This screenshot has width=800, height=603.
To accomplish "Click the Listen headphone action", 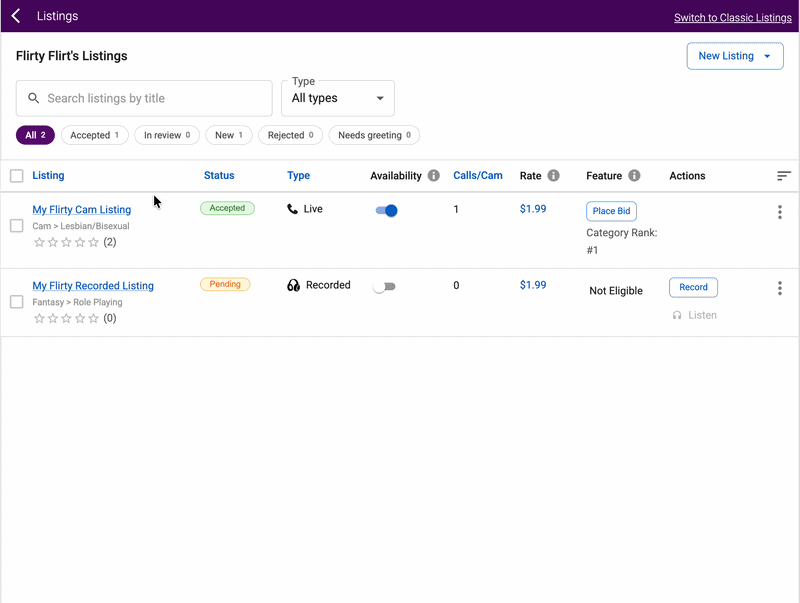I will pyautogui.click(x=695, y=315).
